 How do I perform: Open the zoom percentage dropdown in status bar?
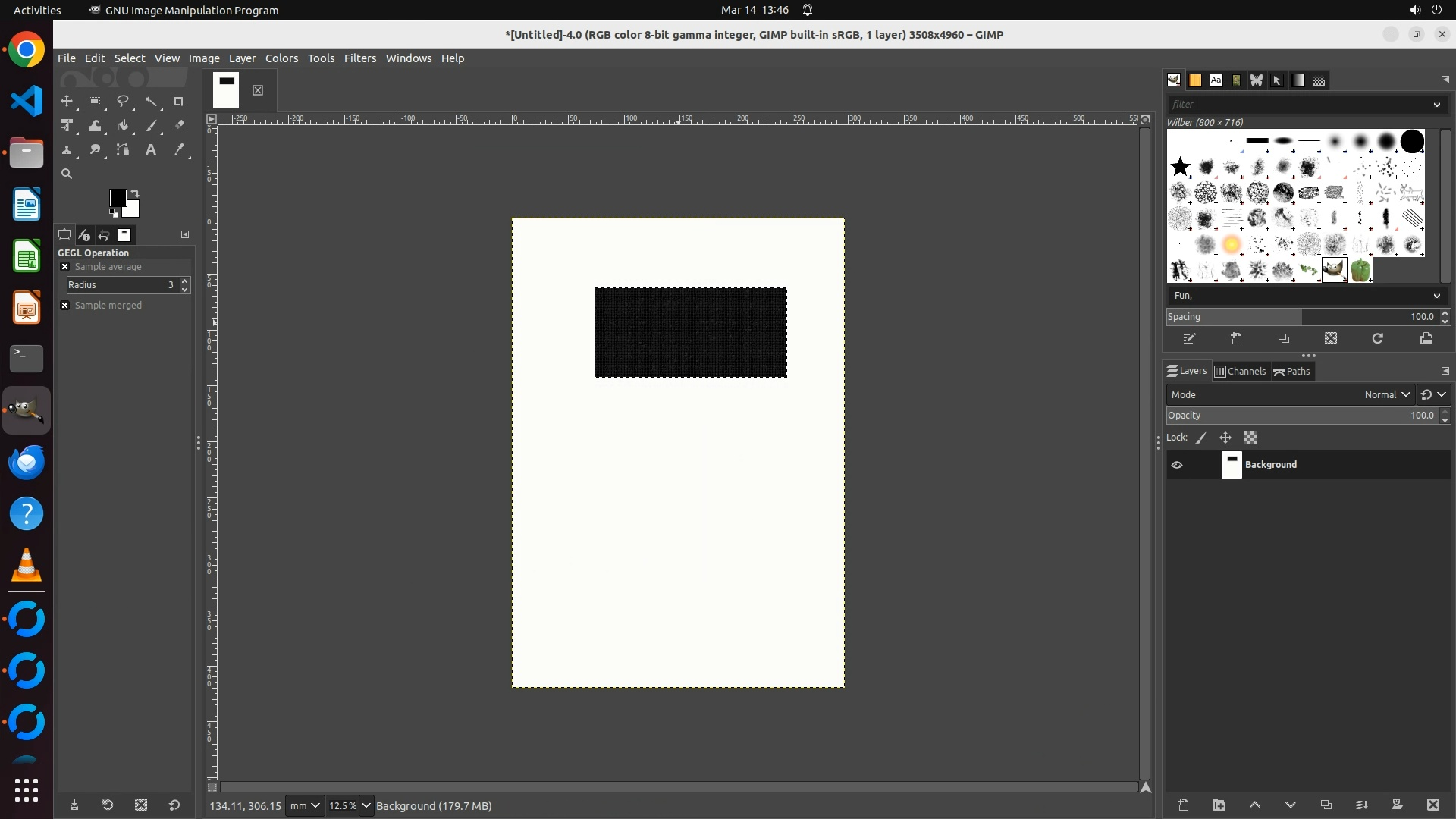366,805
